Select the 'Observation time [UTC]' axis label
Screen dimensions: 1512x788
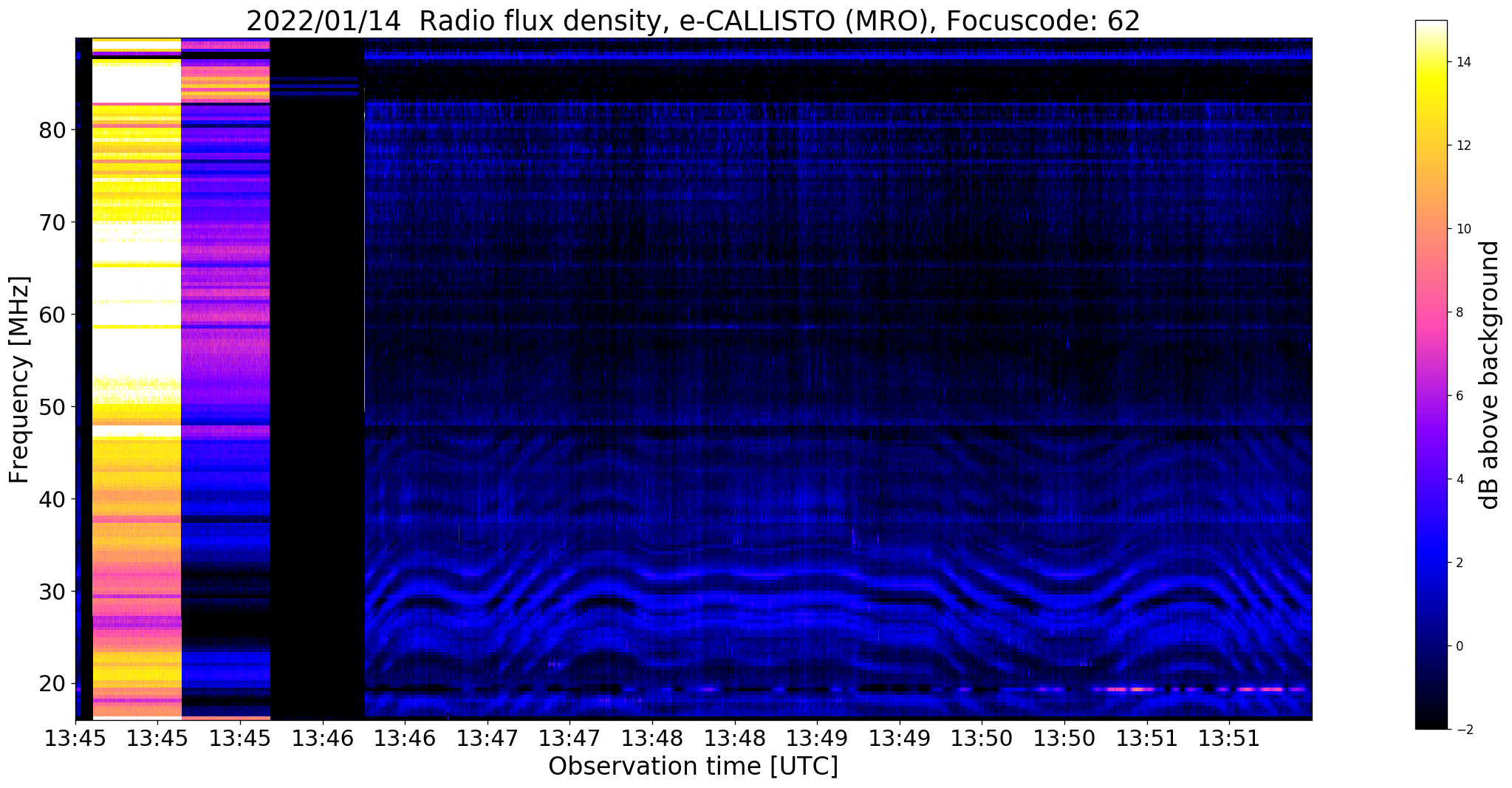tap(693, 766)
